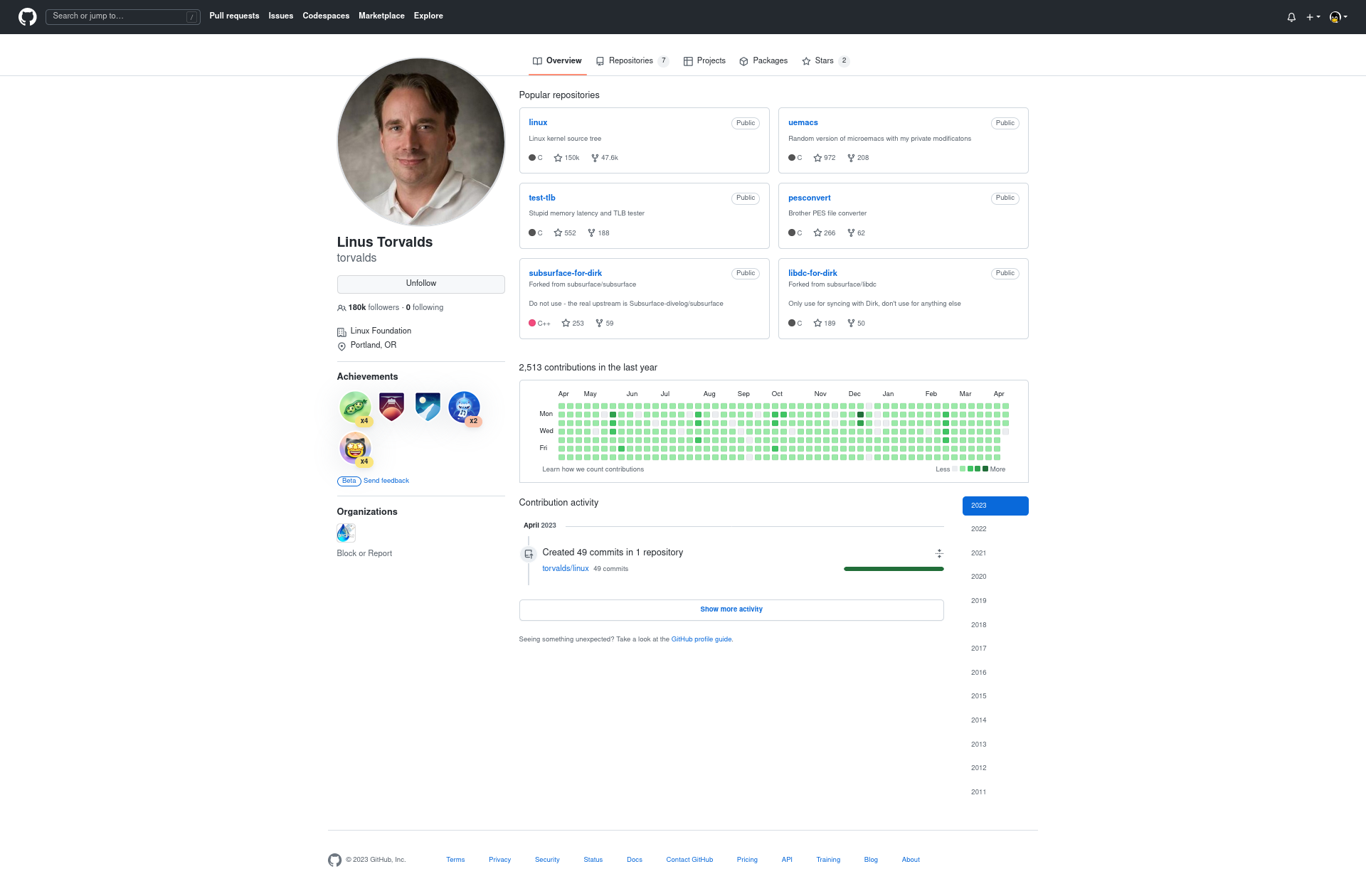Open the 0 following link
The image size is (1366, 896).
(x=425, y=308)
